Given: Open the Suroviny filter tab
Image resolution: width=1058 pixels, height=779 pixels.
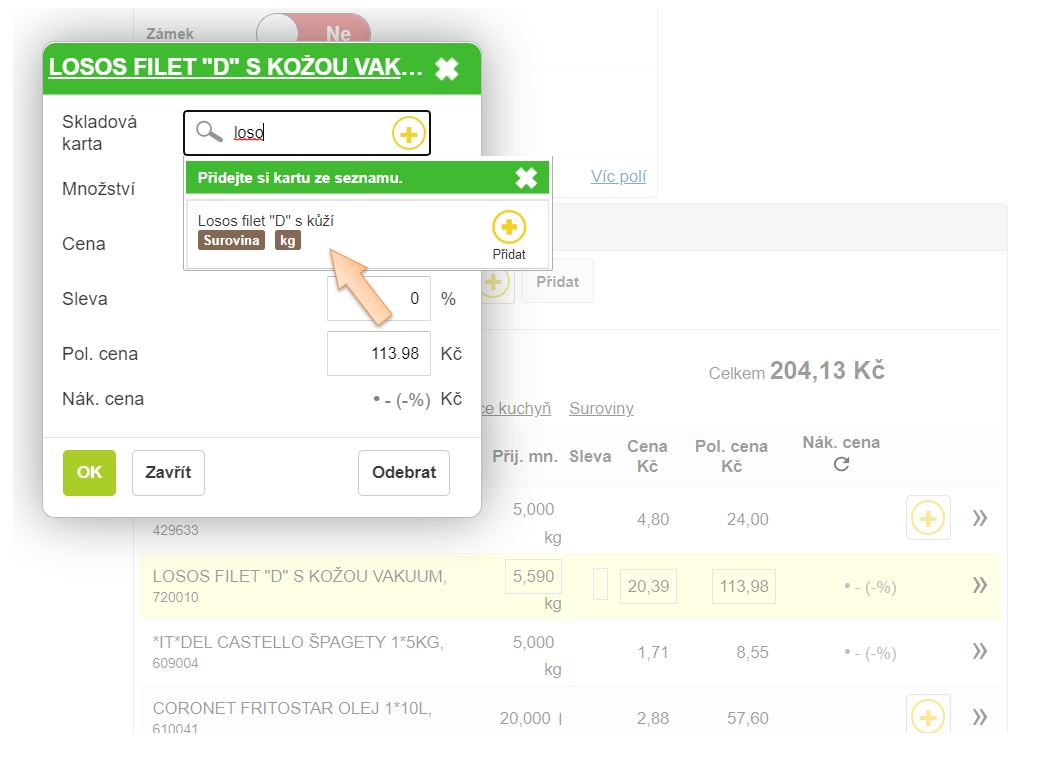Looking at the screenshot, I should coord(601,408).
